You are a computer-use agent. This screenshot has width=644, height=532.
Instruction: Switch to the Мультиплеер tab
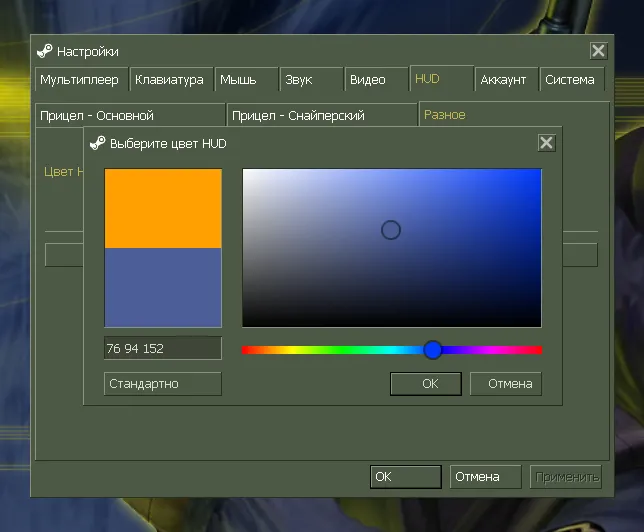(81, 79)
